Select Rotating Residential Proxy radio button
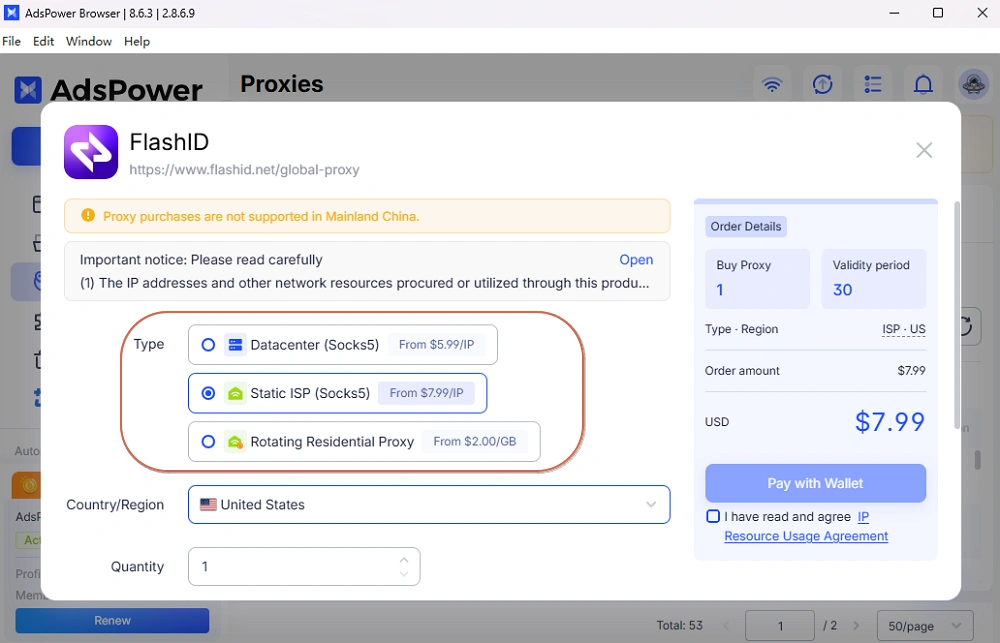Image resolution: width=1000 pixels, height=643 pixels. pos(208,441)
